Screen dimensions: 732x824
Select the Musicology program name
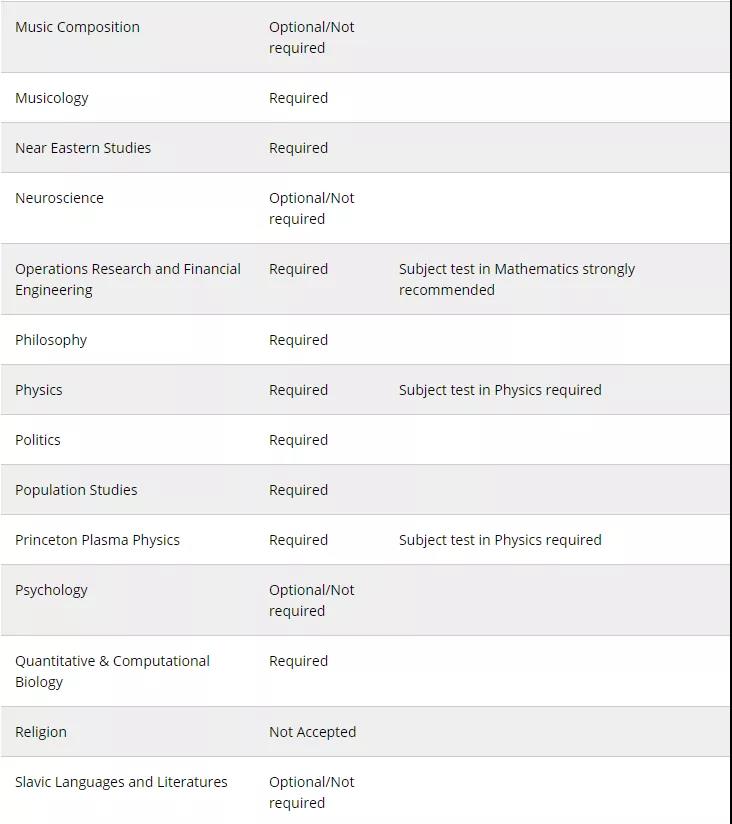pos(52,98)
